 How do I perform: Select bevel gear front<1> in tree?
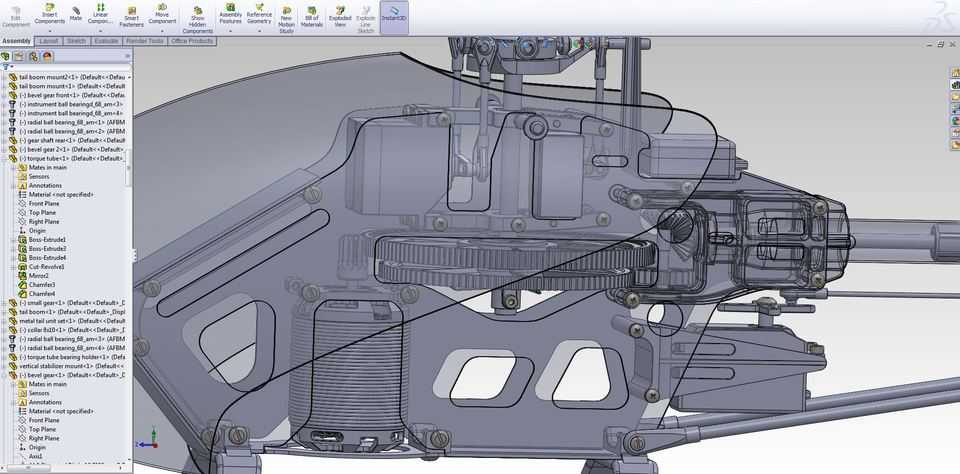click(72, 96)
